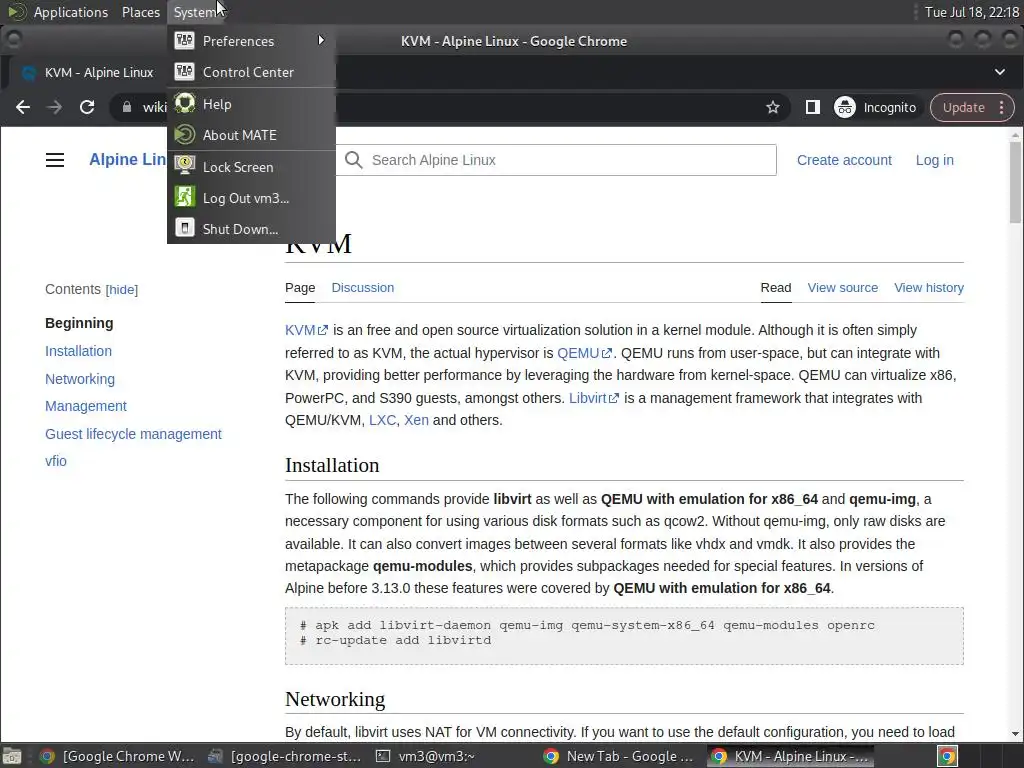Screen dimensions: 1024x768
Task: Click the About MATE logo icon
Action: coord(185,135)
